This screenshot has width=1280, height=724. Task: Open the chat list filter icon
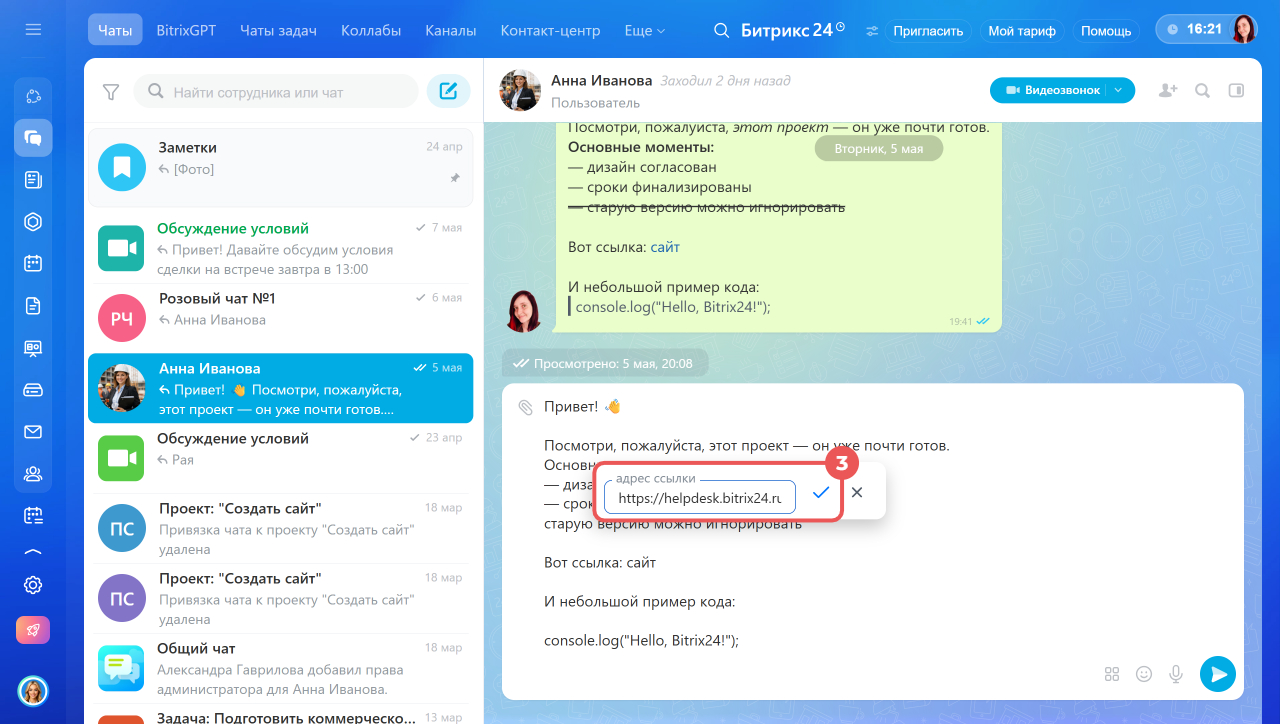(x=111, y=92)
